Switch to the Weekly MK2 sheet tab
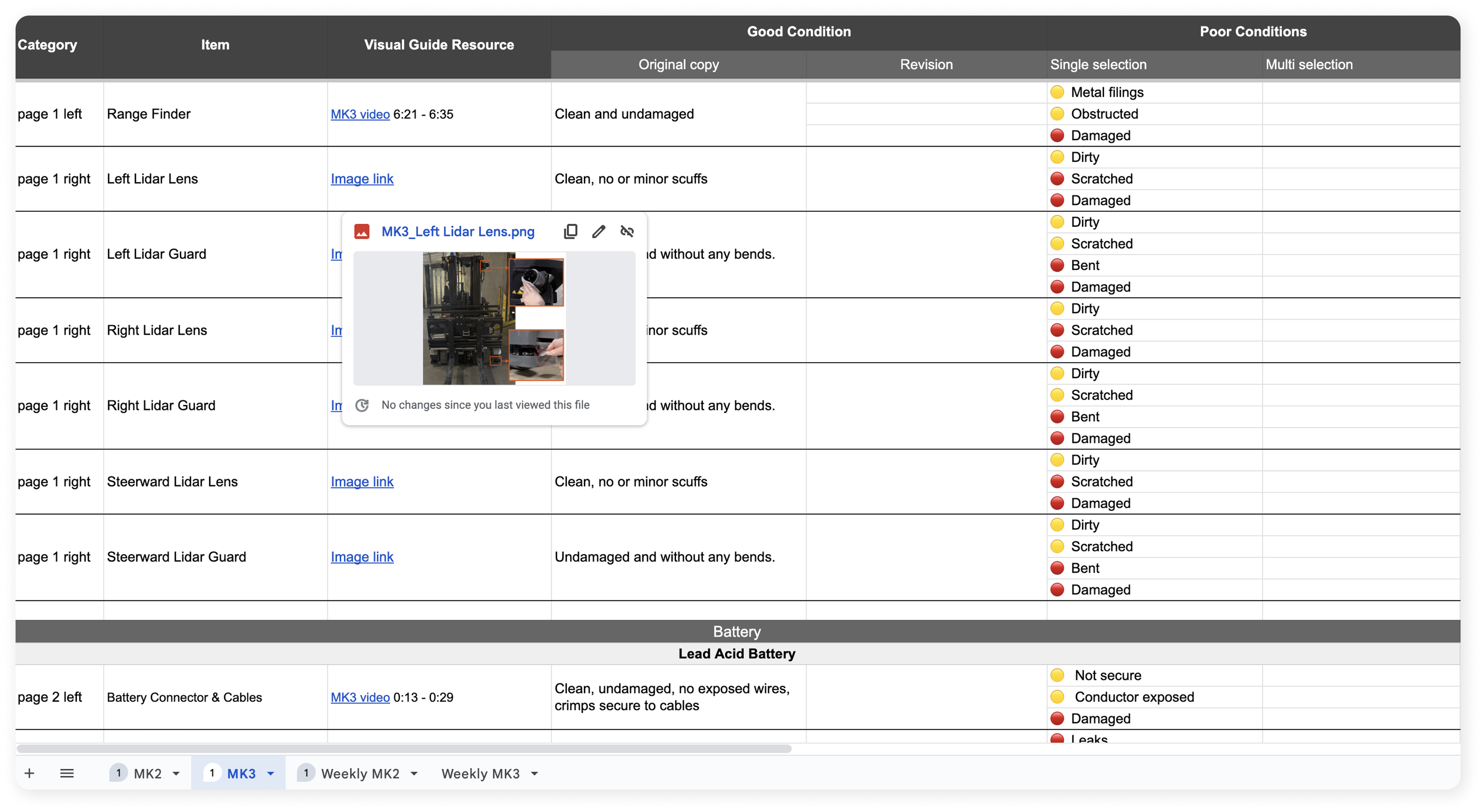Image resolution: width=1483 pixels, height=812 pixels. (360, 773)
